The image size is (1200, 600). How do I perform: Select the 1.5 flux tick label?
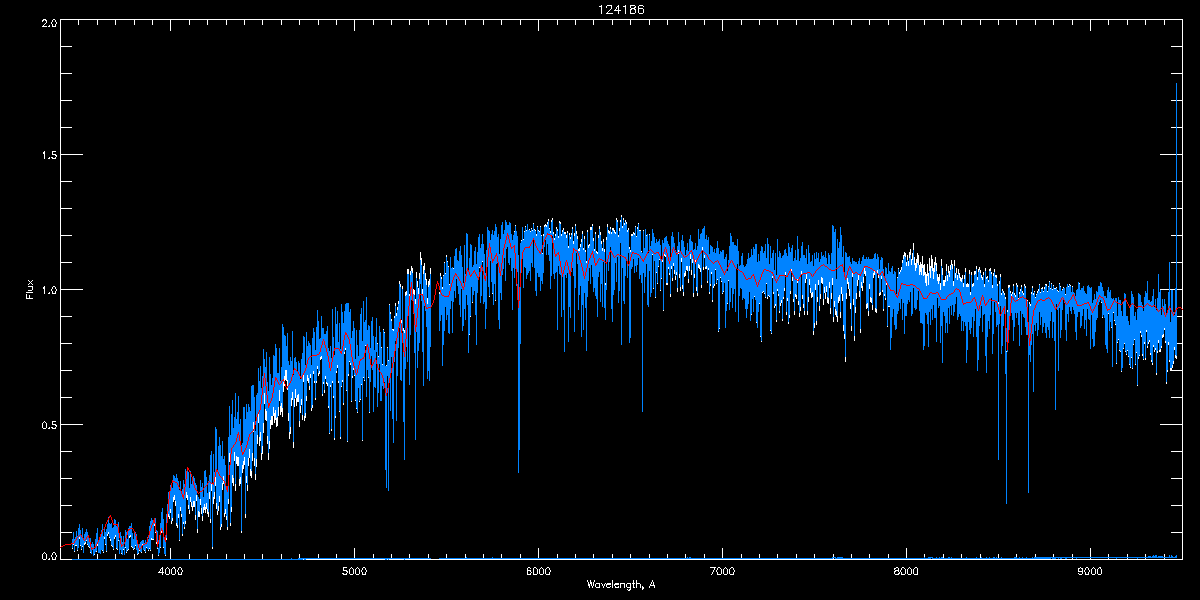49,156
